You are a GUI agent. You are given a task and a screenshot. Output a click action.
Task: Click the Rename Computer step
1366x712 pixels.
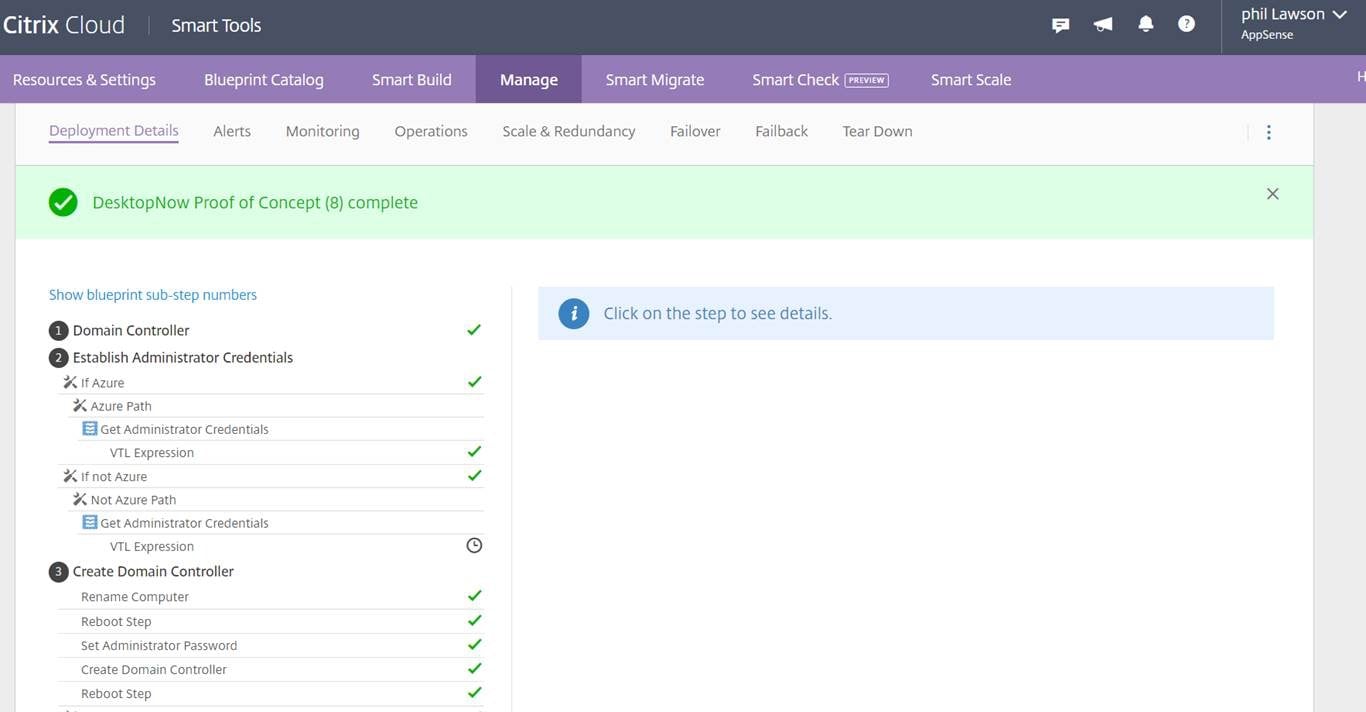click(272, 597)
